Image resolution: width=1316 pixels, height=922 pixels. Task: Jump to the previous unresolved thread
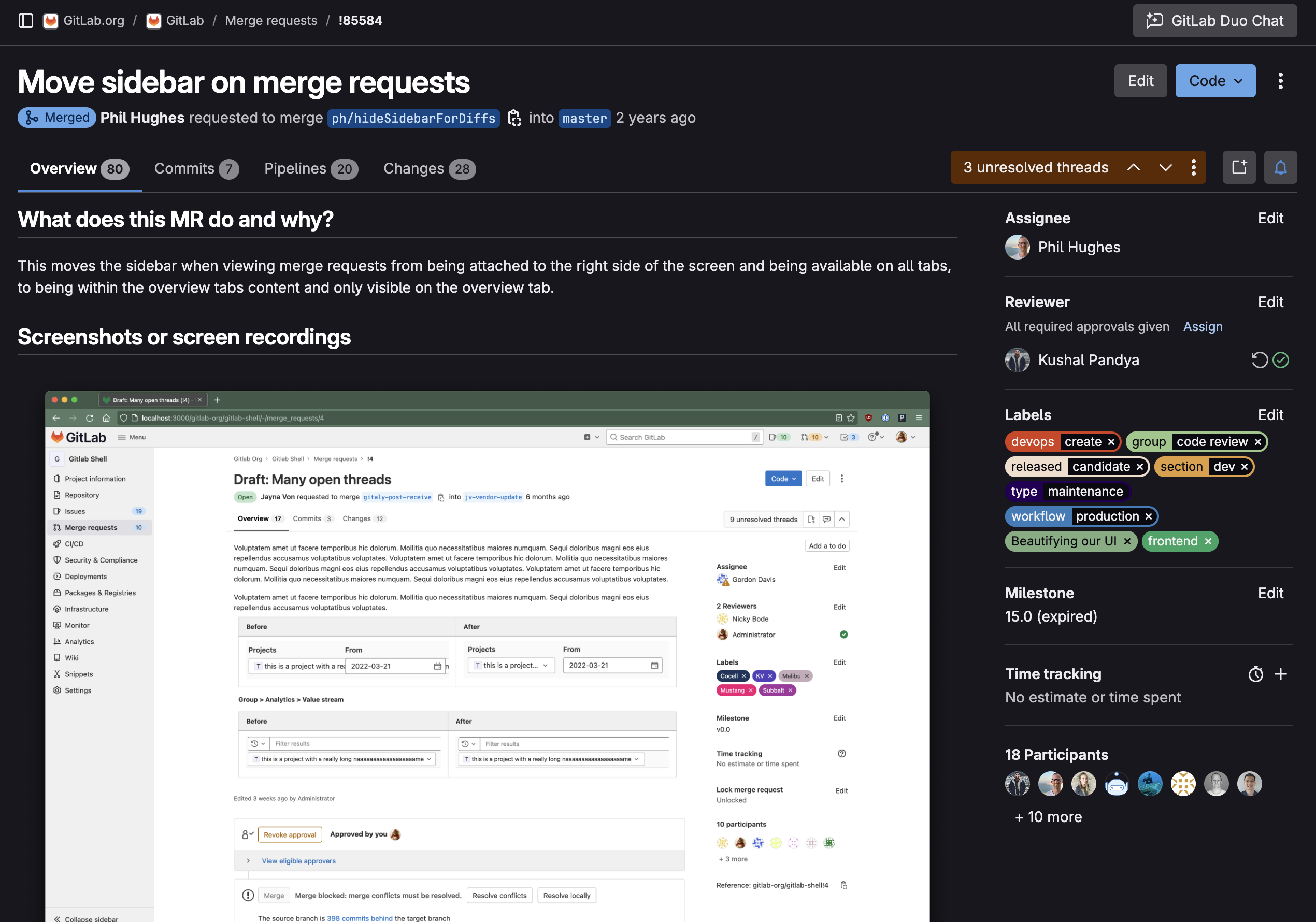(x=1134, y=167)
